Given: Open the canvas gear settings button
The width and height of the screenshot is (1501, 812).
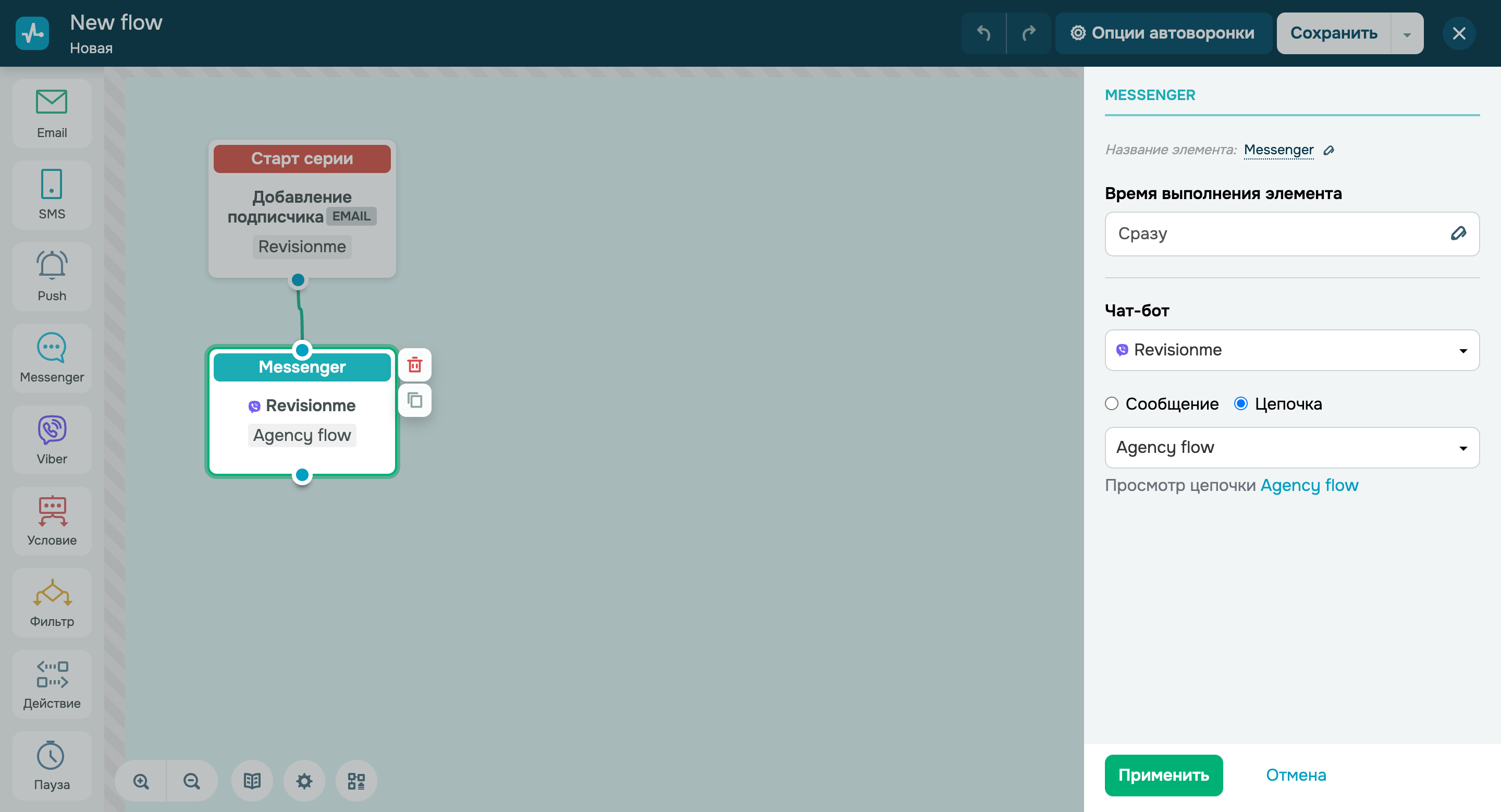Looking at the screenshot, I should [304, 781].
